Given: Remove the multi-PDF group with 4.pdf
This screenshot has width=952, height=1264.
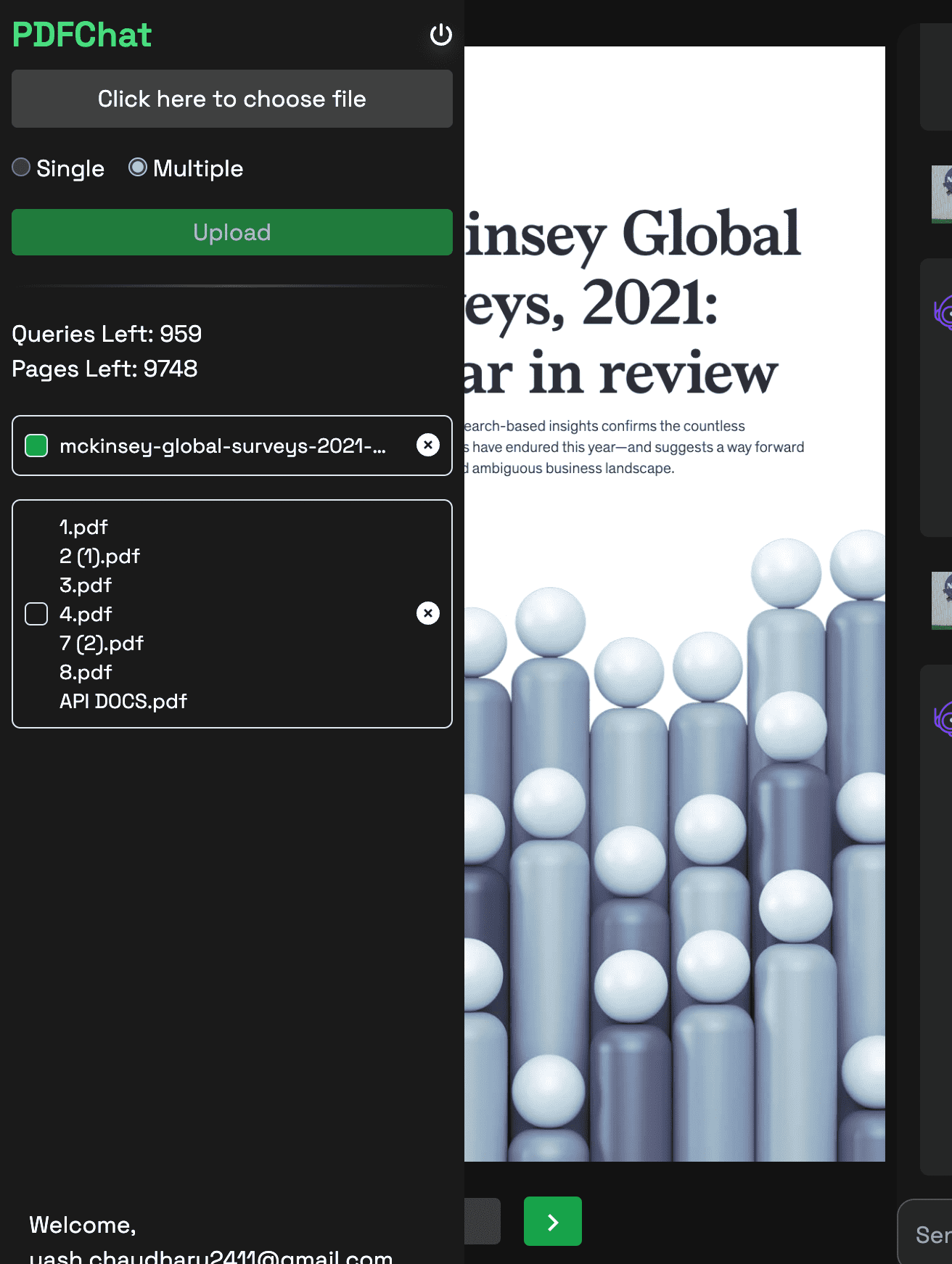Looking at the screenshot, I should [428, 613].
